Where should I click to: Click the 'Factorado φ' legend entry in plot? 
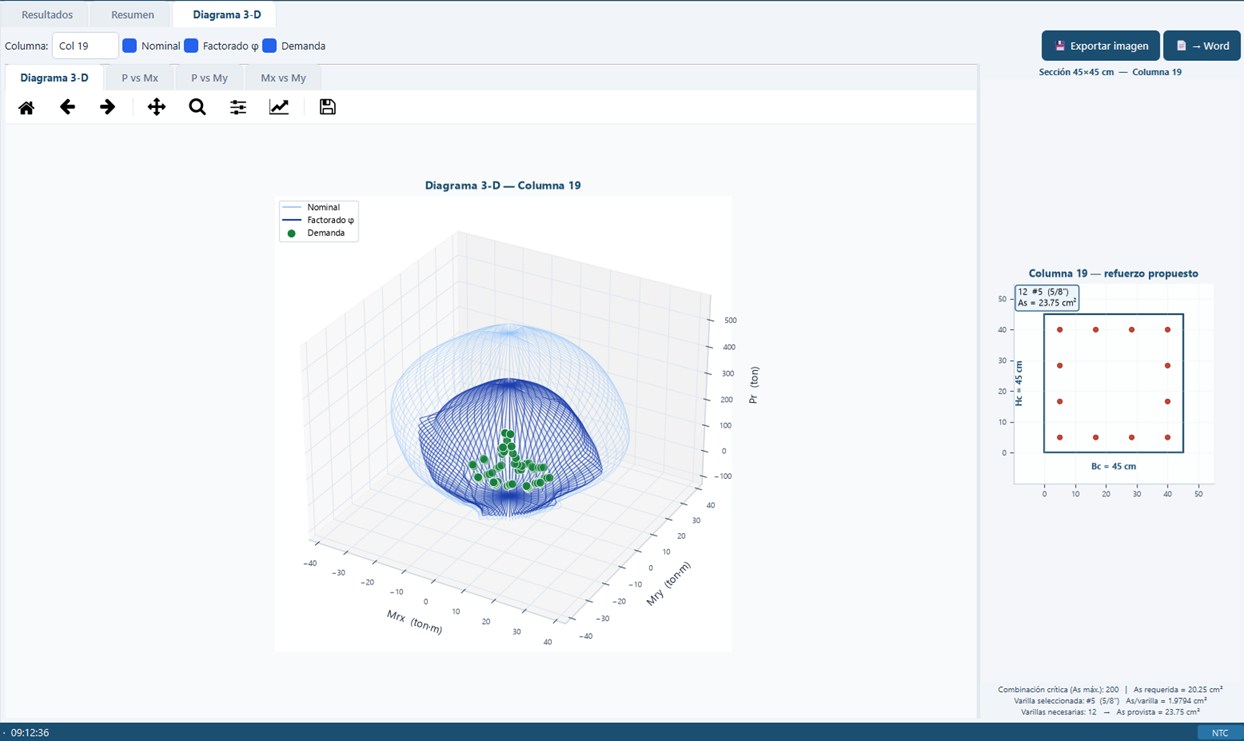tap(318, 220)
